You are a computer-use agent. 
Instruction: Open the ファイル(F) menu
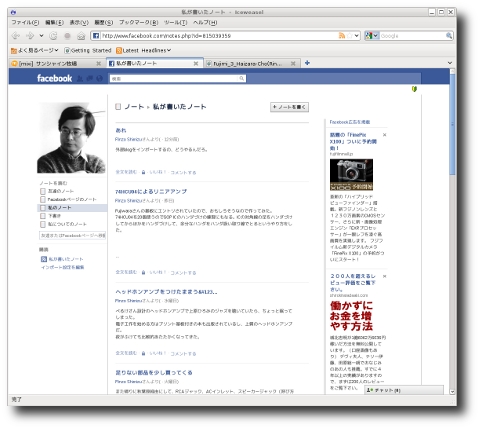[x=25, y=22]
